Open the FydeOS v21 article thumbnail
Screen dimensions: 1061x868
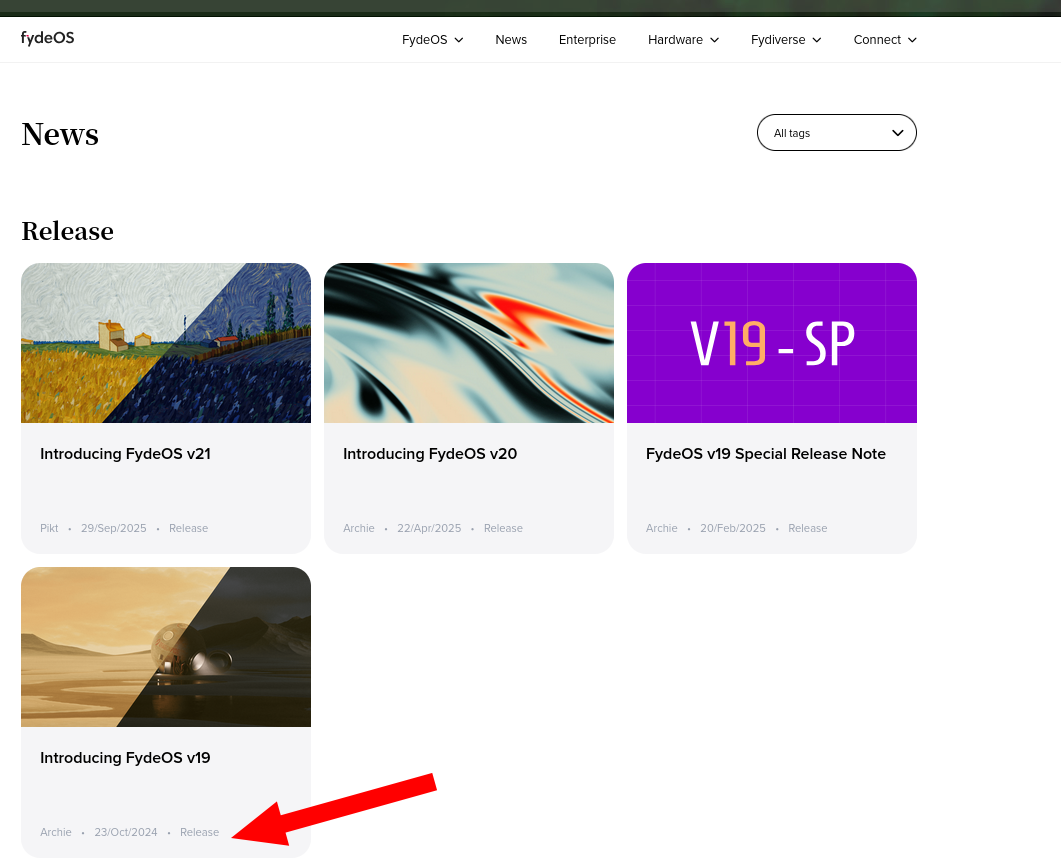[166, 343]
